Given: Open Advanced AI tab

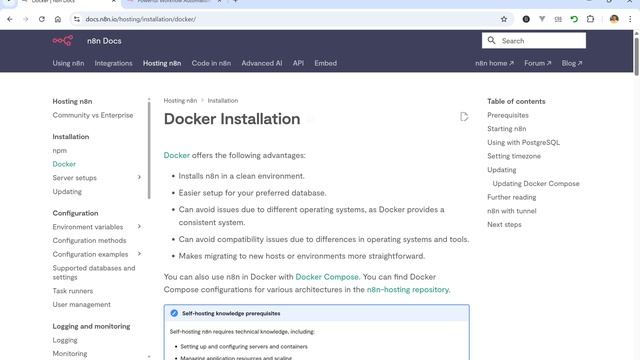Looking at the screenshot, I should (x=262, y=63).
